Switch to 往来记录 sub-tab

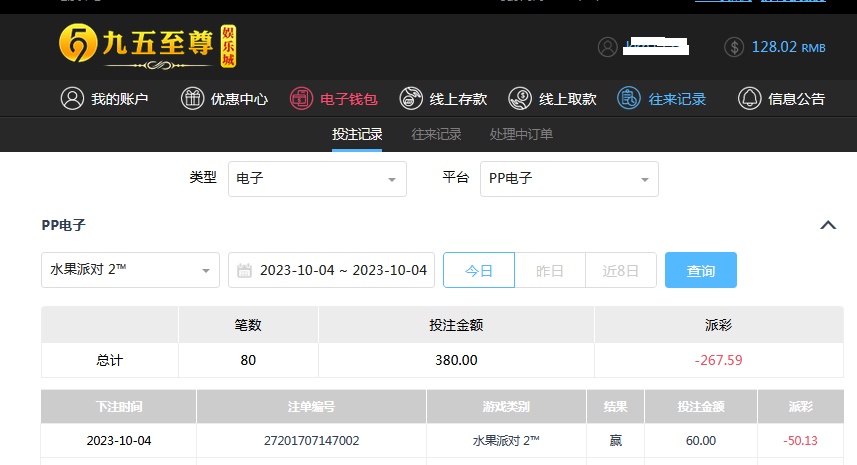[x=436, y=134]
